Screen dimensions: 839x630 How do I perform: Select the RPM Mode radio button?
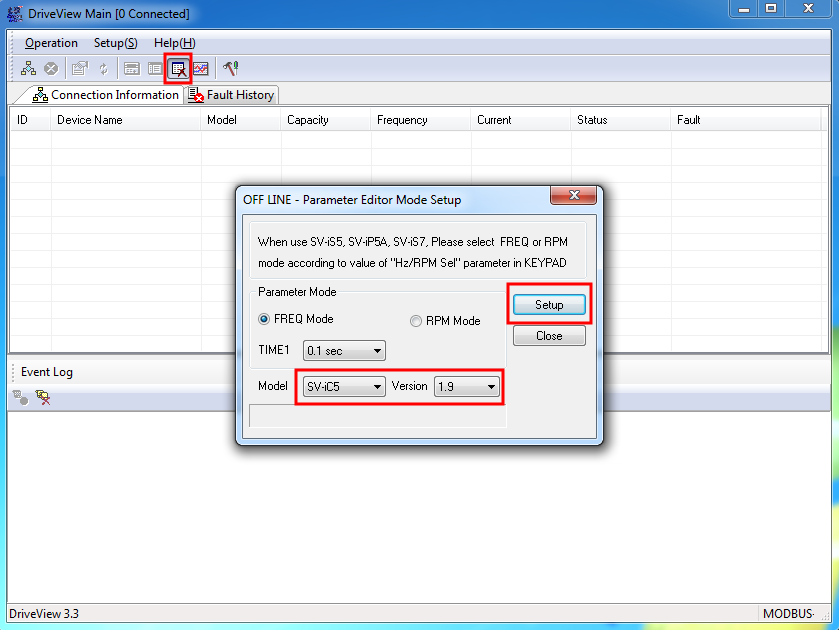(x=416, y=321)
